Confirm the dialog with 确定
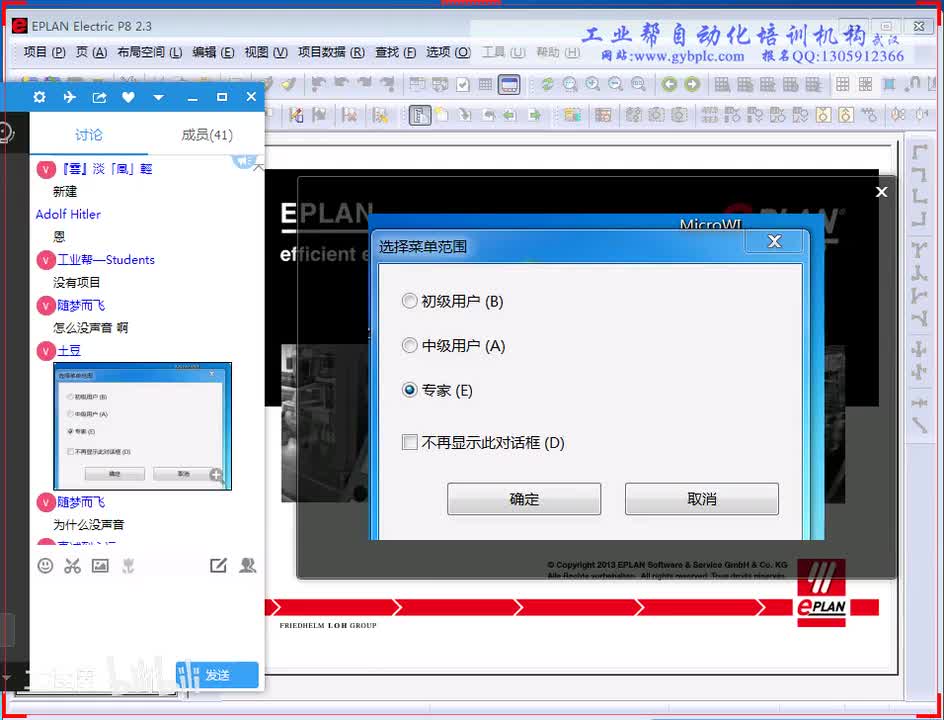Image resolution: width=944 pixels, height=720 pixels. 524,499
